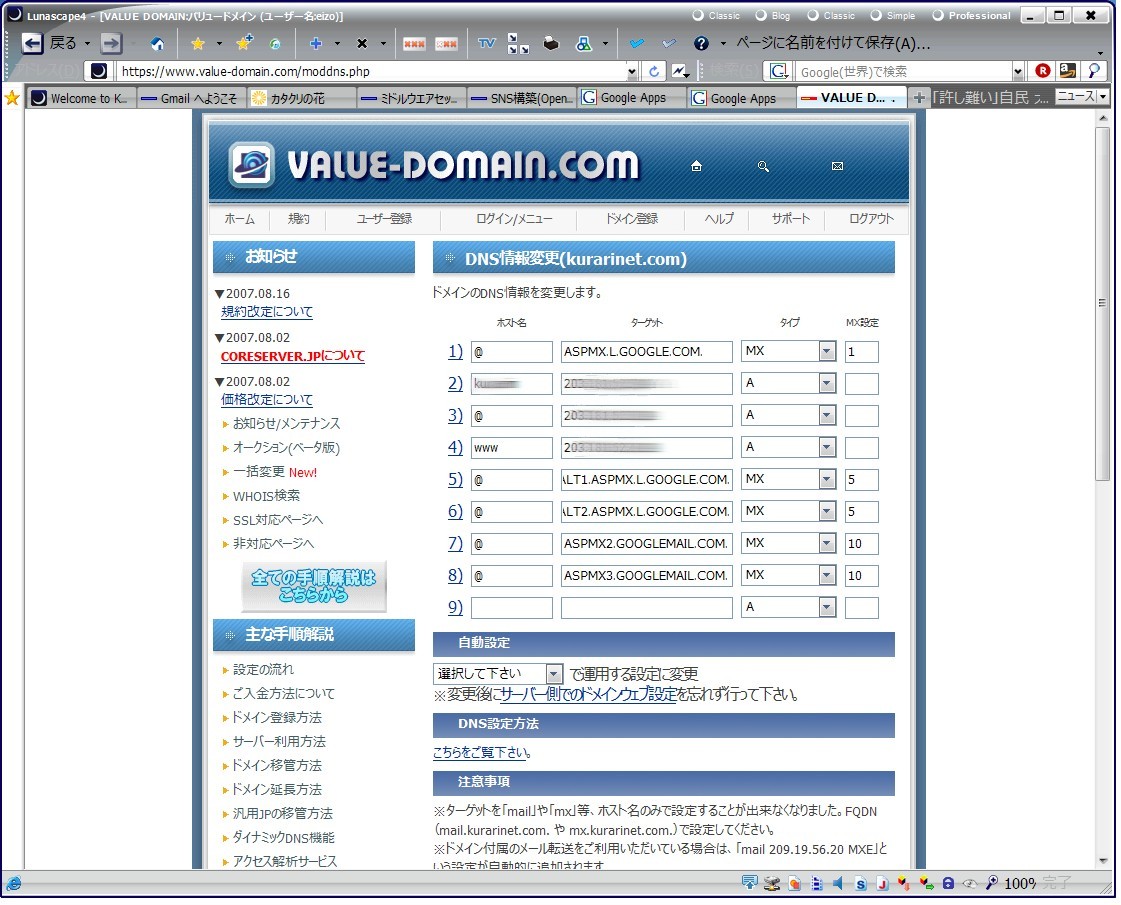
Task: Select the Blog skin radio button
Action: [x=761, y=15]
